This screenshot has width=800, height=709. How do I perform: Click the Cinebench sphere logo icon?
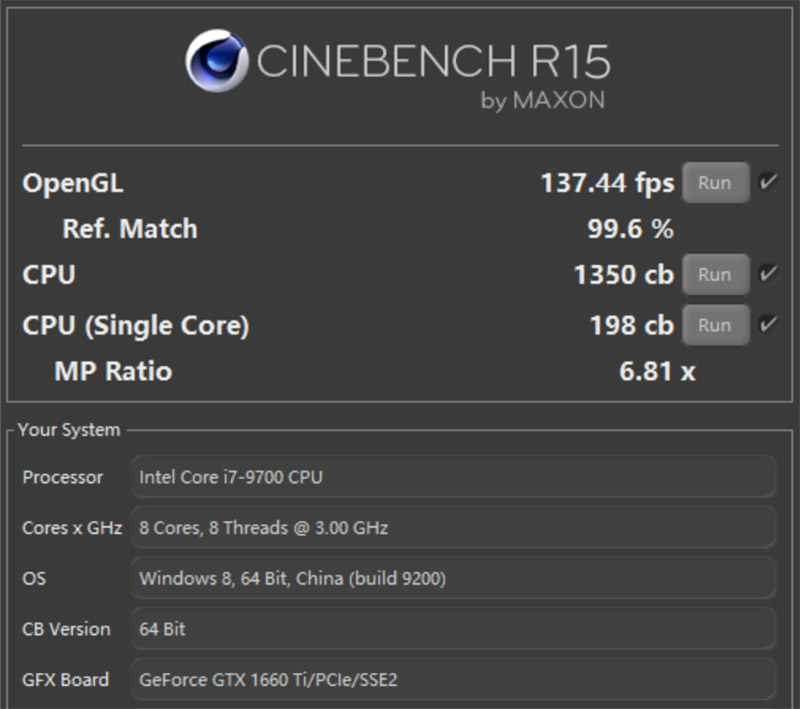coord(217,61)
